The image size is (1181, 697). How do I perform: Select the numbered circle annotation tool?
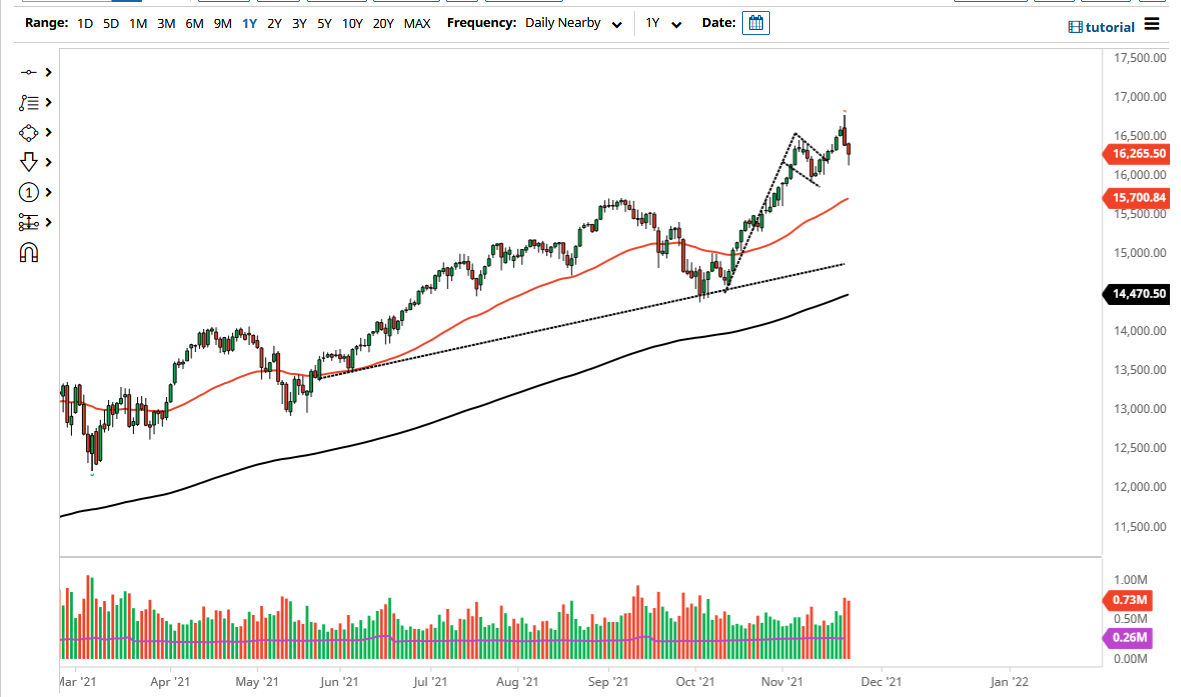coord(28,192)
